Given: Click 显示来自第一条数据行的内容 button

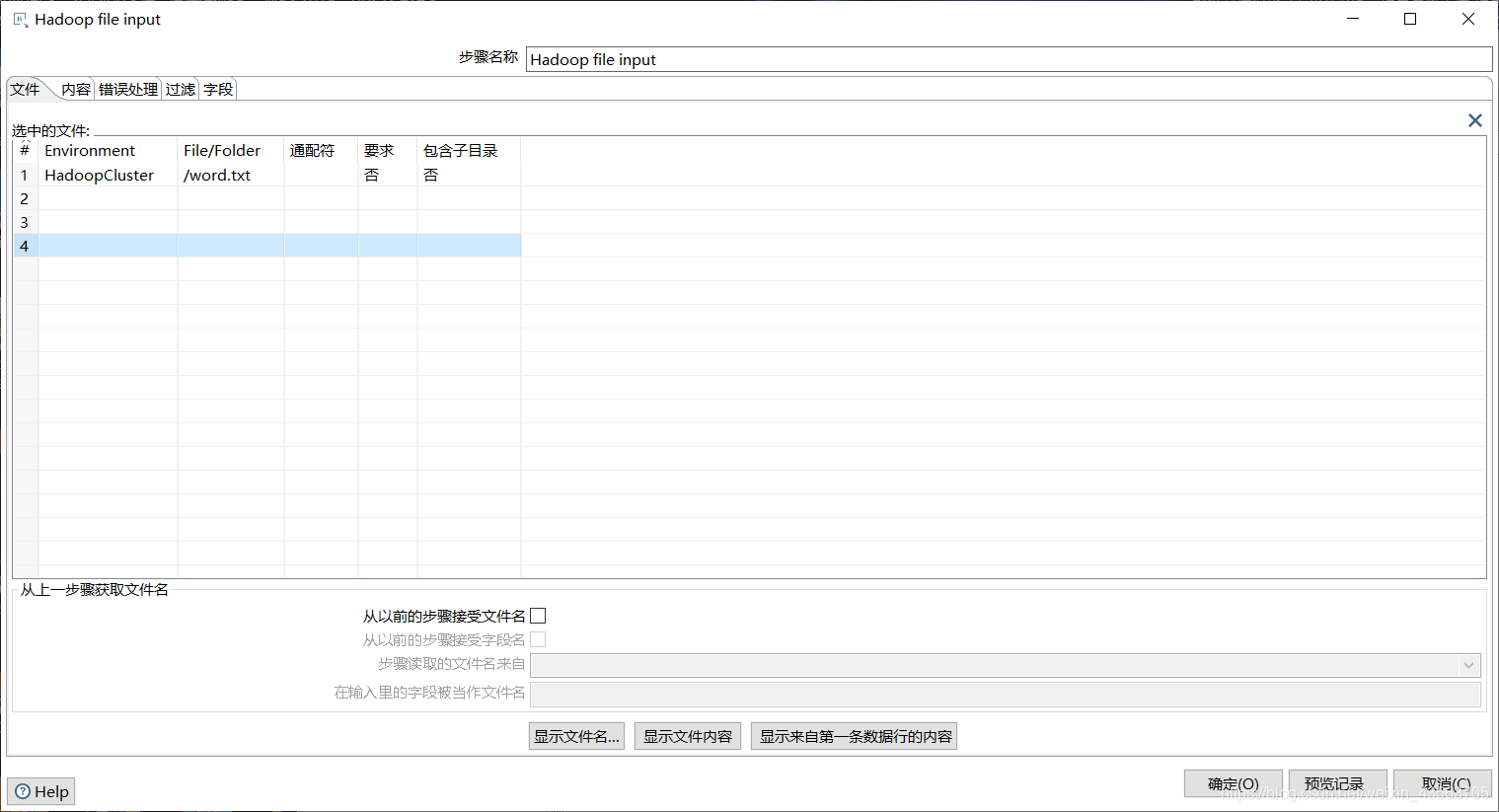Looking at the screenshot, I should (x=855, y=736).
